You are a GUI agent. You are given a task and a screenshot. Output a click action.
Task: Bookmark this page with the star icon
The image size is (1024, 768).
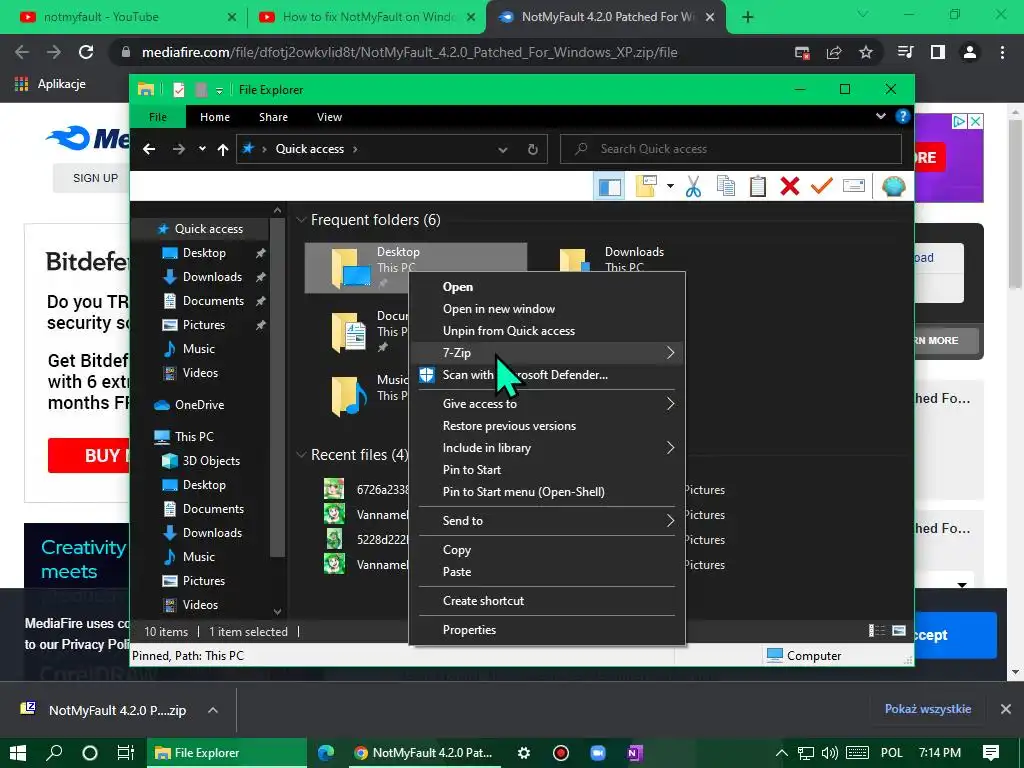point(866,52)
